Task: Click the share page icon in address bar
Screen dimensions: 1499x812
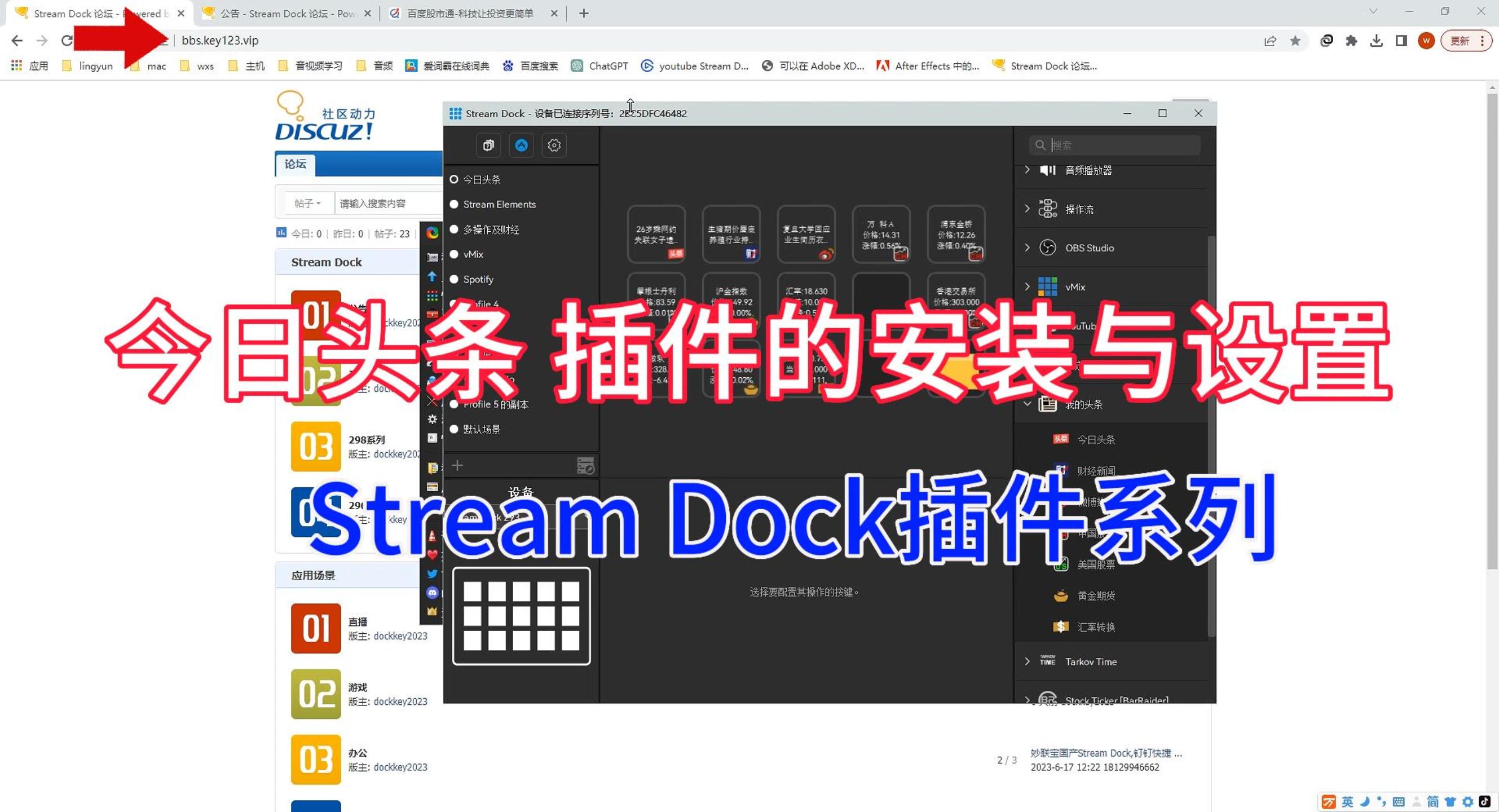Action: tap(1269, 41)
